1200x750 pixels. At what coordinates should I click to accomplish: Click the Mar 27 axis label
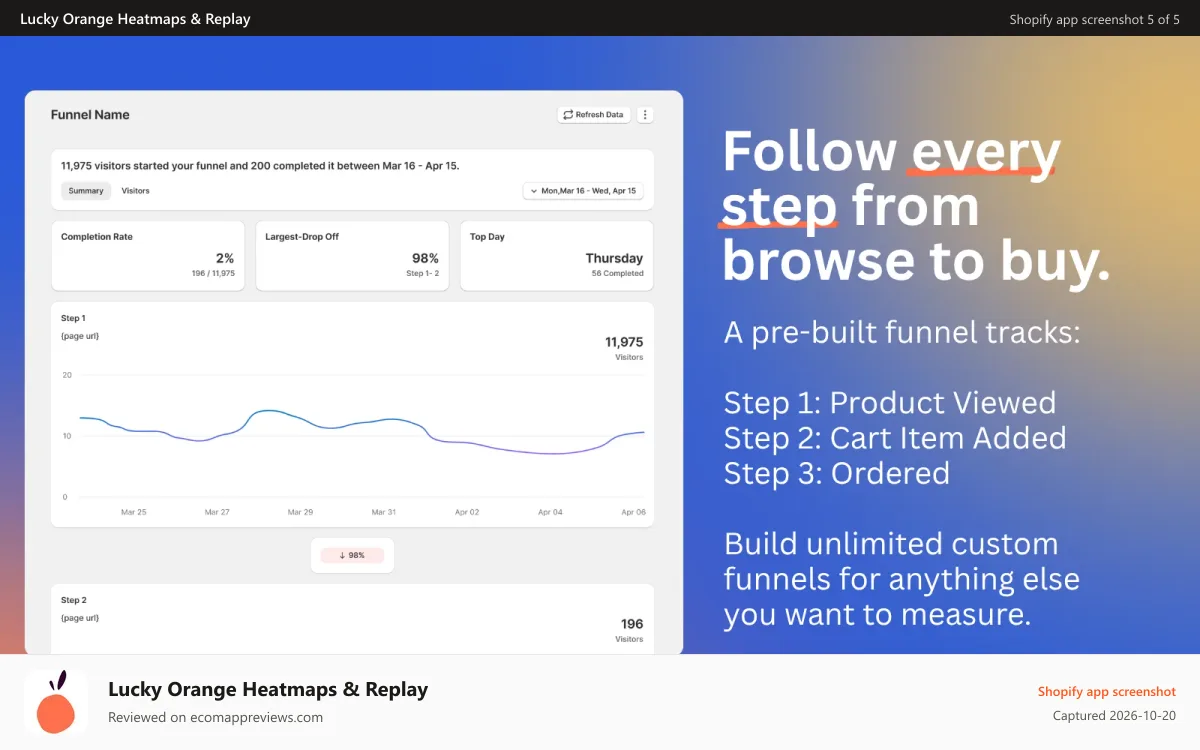(217, 512)
